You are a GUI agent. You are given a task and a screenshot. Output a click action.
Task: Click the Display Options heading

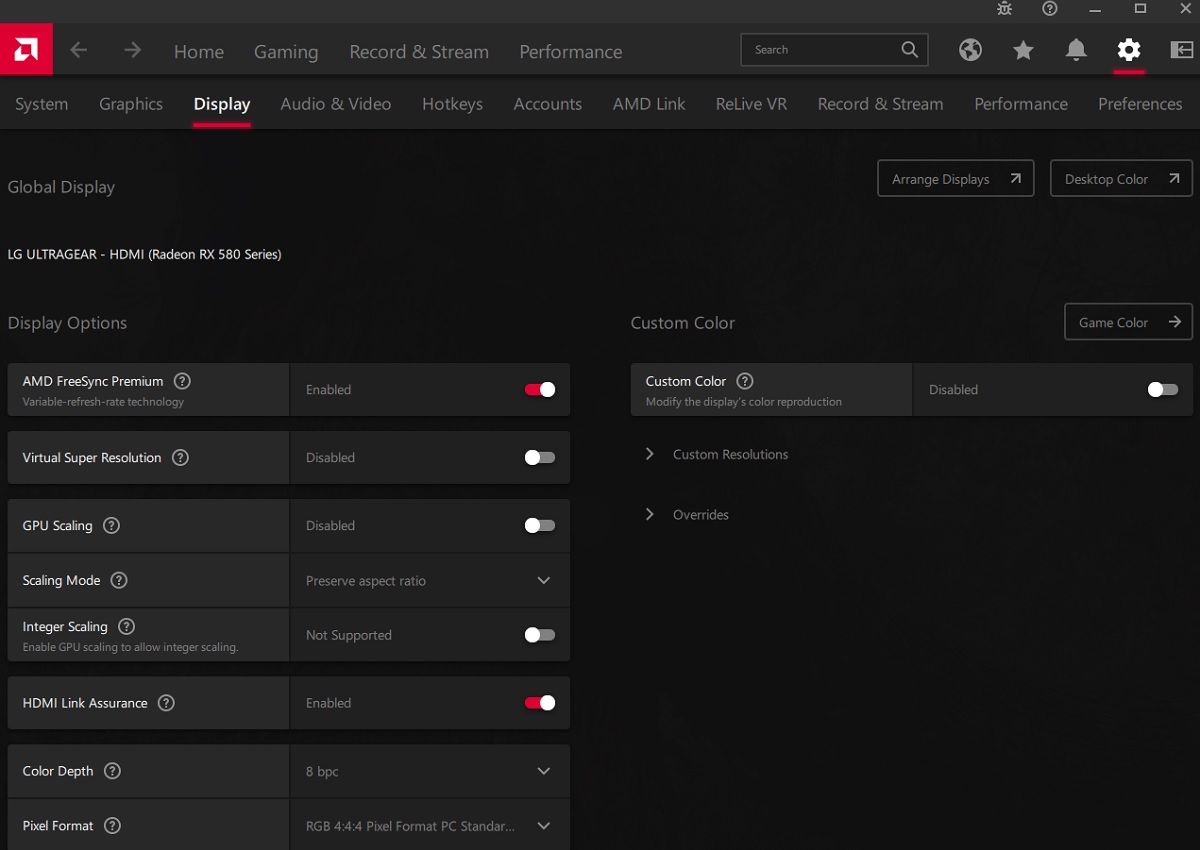click(67, 323)
